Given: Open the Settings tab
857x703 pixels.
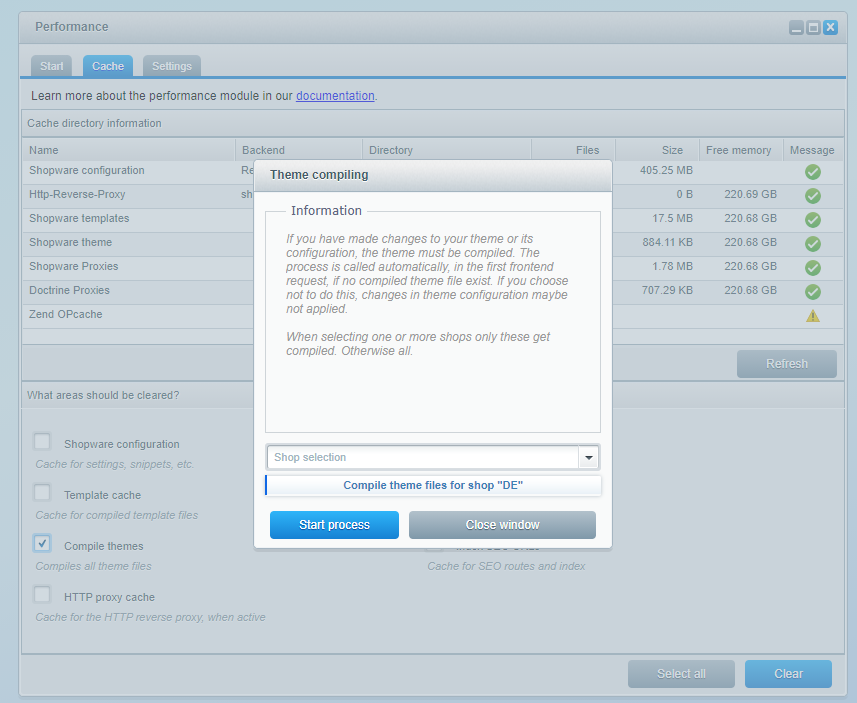Looking at the screenshot, I should coord(172,66).
